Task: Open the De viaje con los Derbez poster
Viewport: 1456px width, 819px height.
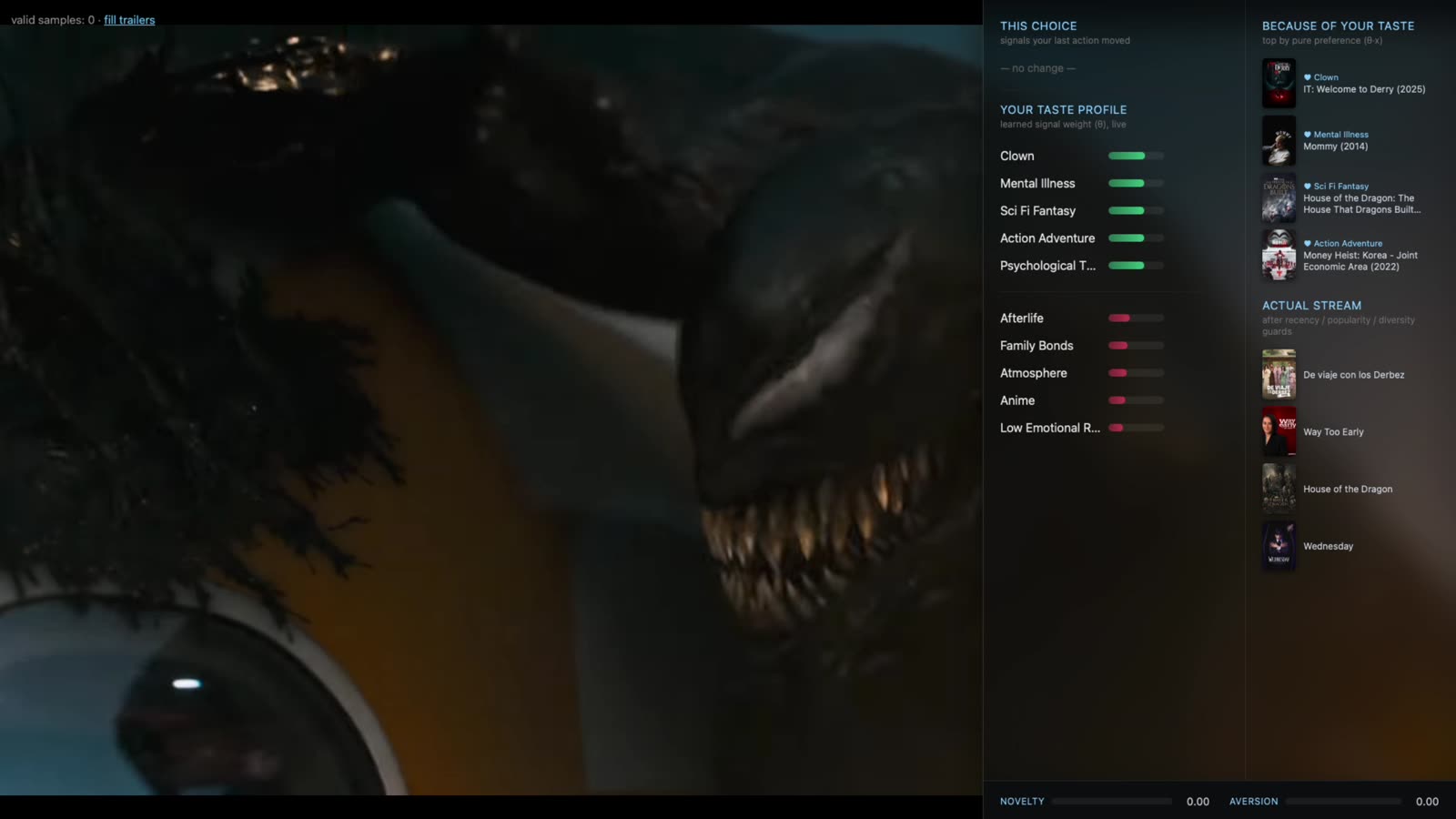Action: pyautogui.click(x=1279, y=375)
